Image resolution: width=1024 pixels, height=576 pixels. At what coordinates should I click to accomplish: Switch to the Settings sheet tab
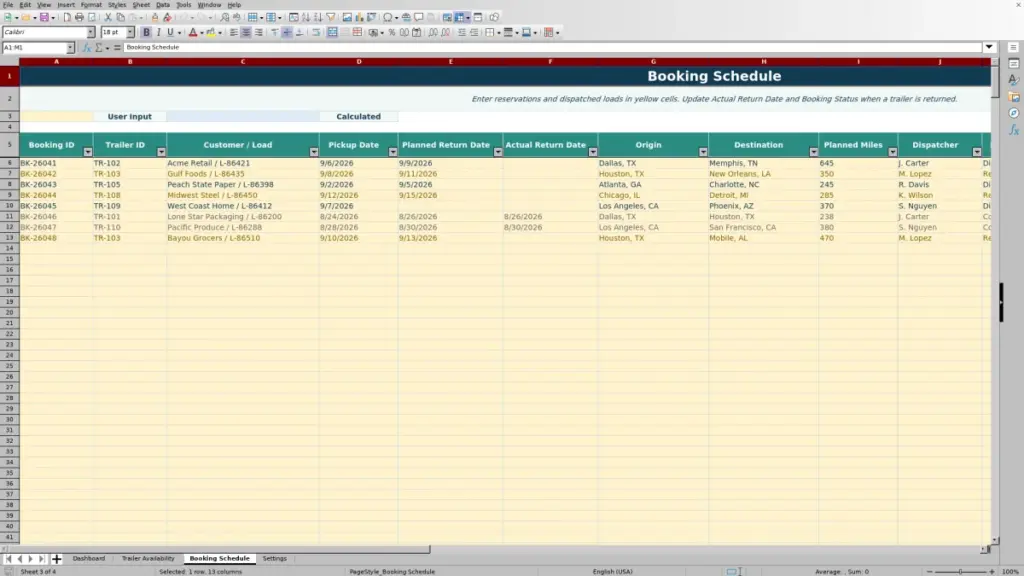point(274,559)
